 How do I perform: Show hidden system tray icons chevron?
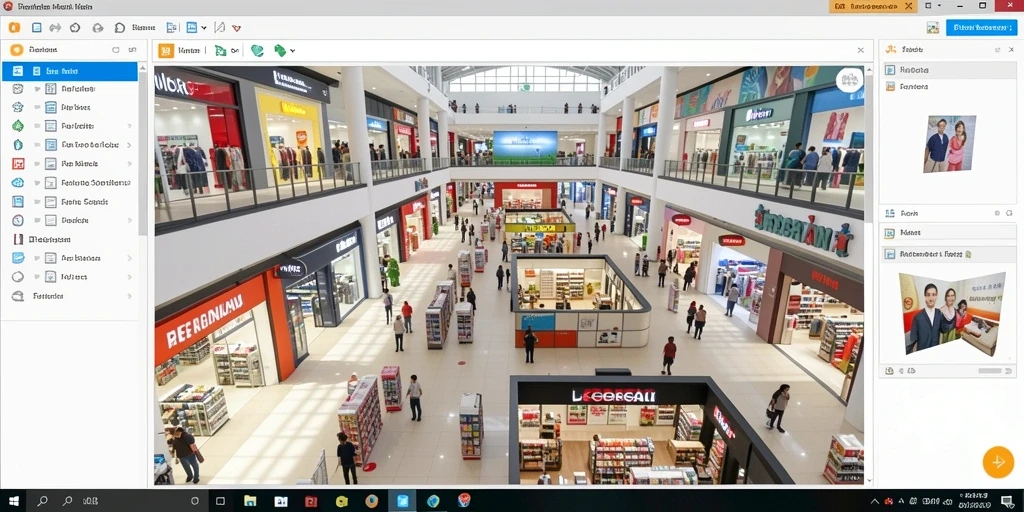876,502
